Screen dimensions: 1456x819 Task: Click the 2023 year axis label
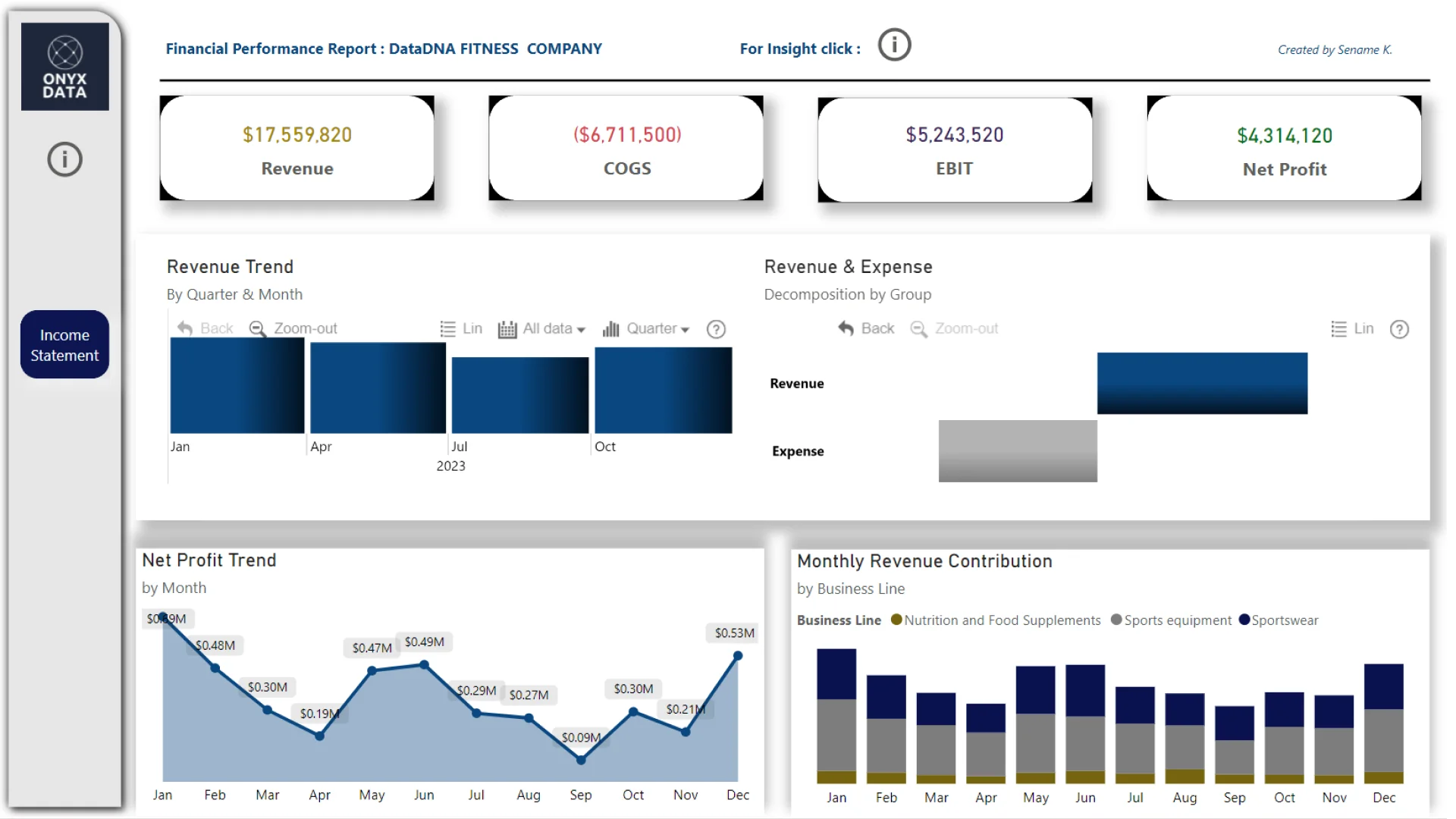point(450,466)
